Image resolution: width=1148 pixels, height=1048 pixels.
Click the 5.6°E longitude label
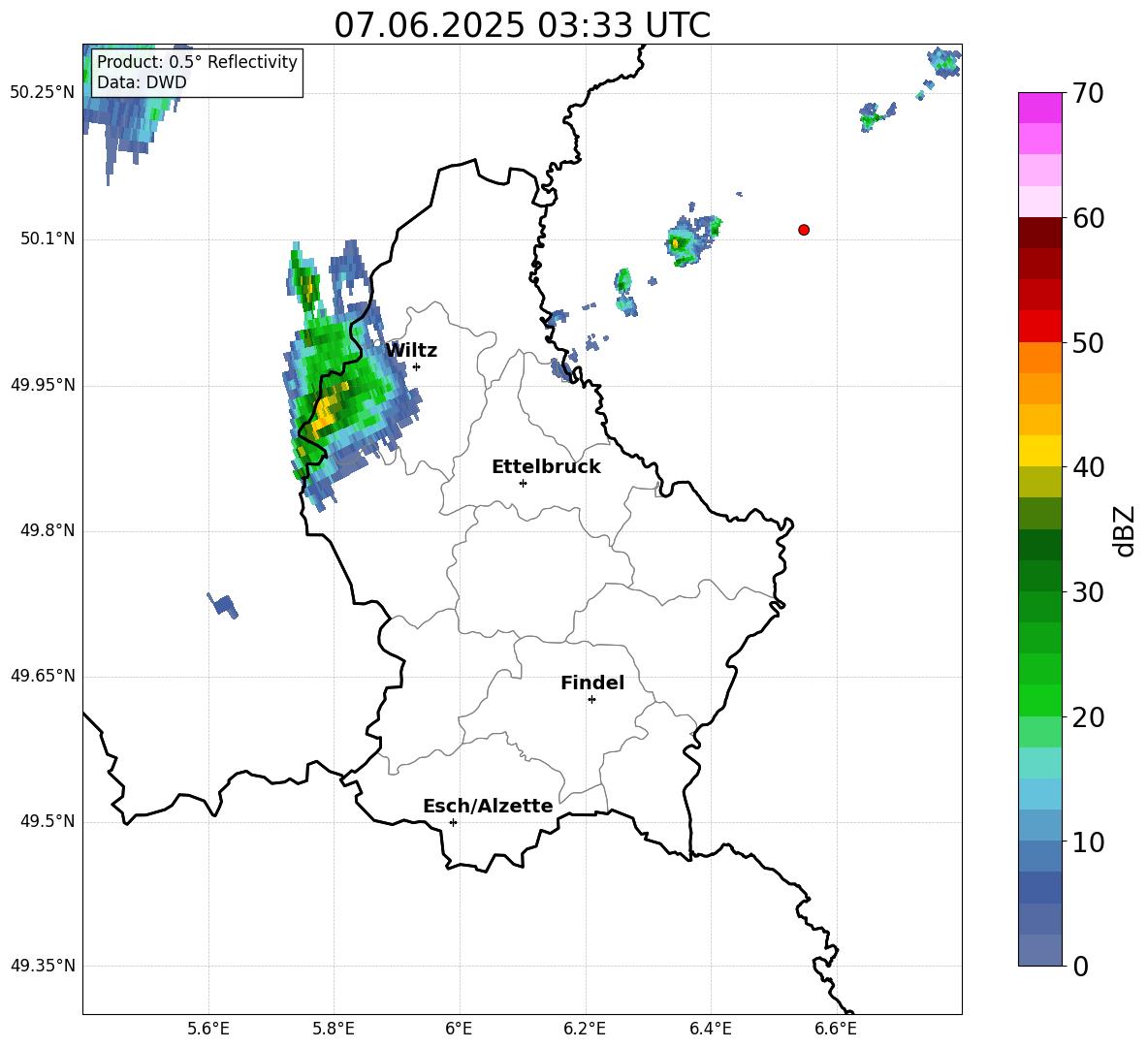click(x=208, y=1029)
